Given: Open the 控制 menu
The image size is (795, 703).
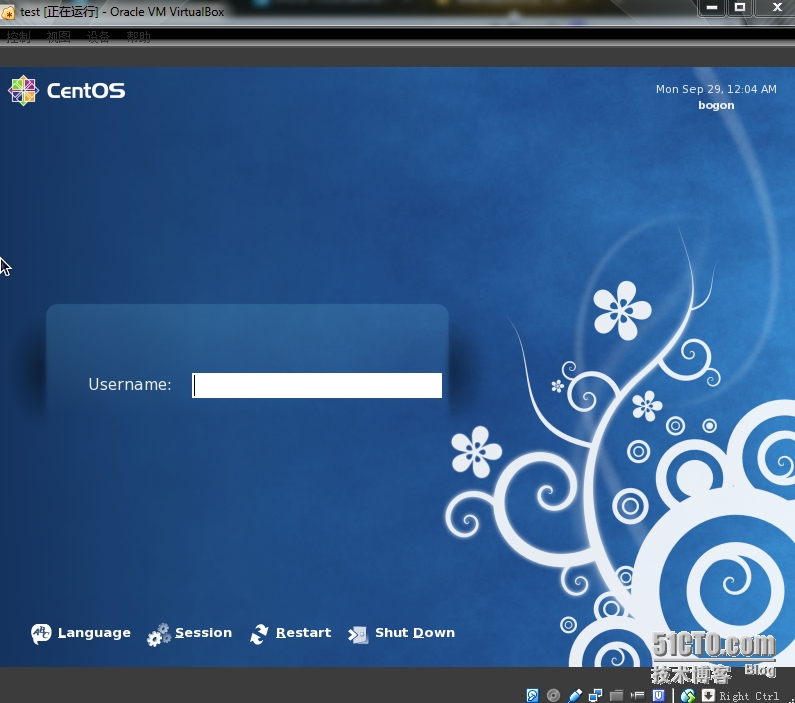Looking at the screenshot, I should (x=18, y=36).
